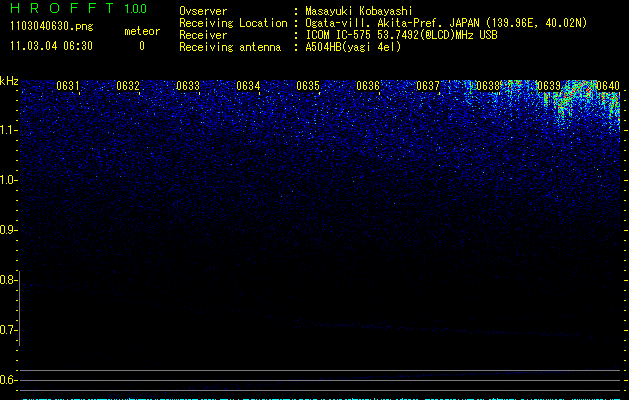
Task: Click the 0.7 frequency axis label
Action: pyautogui.click(x=8, y=330)
